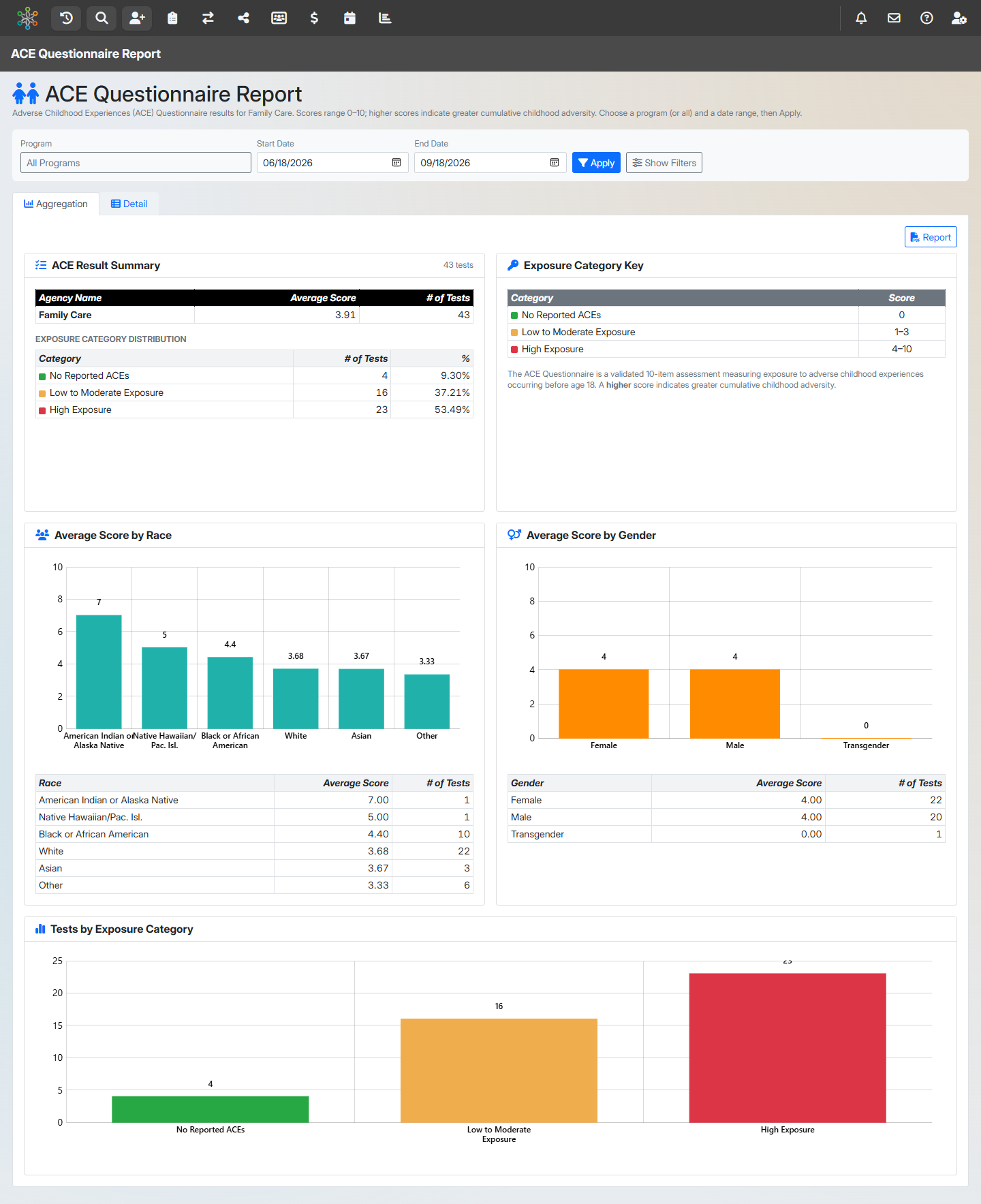The width and height of the screenshot is (981, 1204).
Task: Click the '43 tests' summary label
Action: [458, 265]
